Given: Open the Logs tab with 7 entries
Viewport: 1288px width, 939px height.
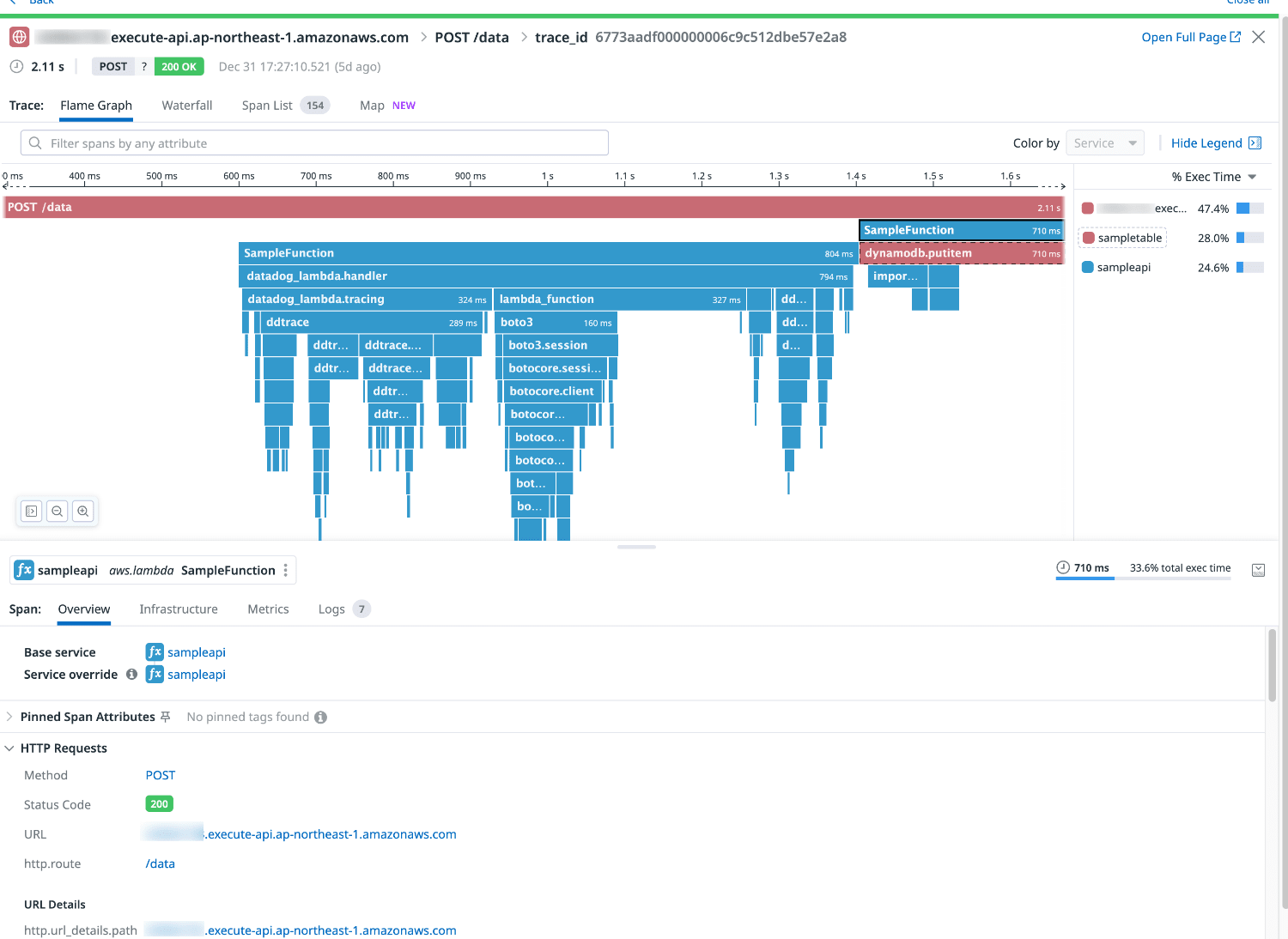Looking at the screenshot, I should click(343, 609).
